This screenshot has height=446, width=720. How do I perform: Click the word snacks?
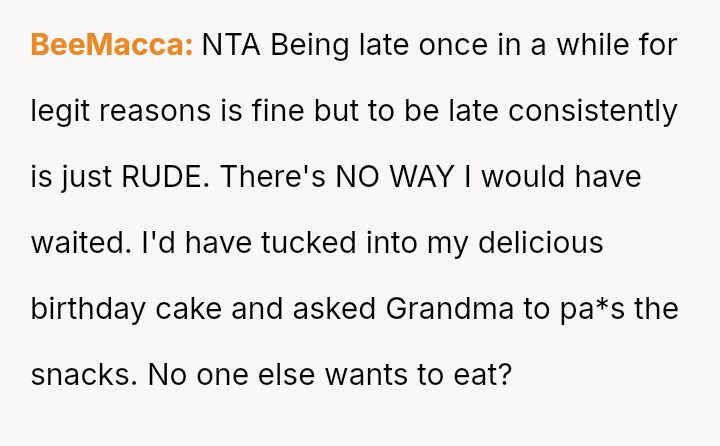pyautogui.click(x=83, y=374)
